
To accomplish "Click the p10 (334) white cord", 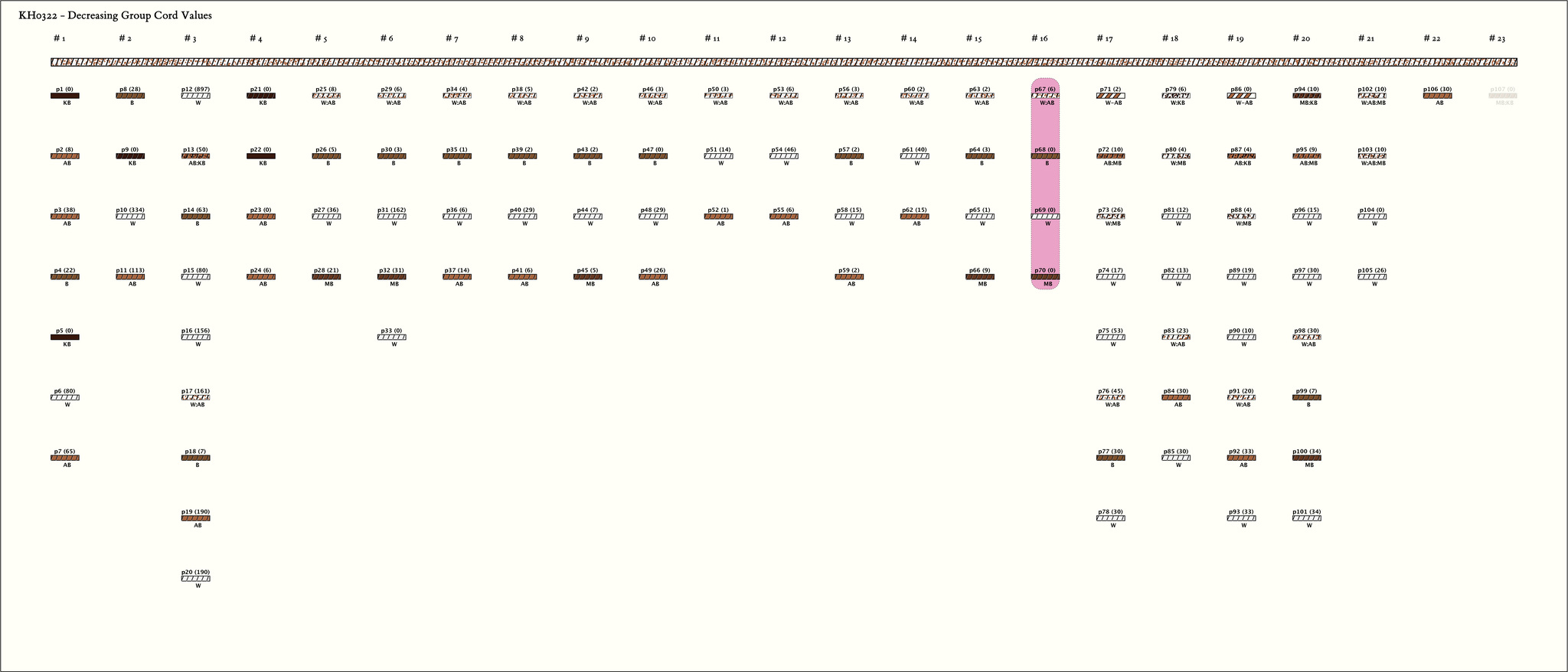I will (x=130, y=217).
